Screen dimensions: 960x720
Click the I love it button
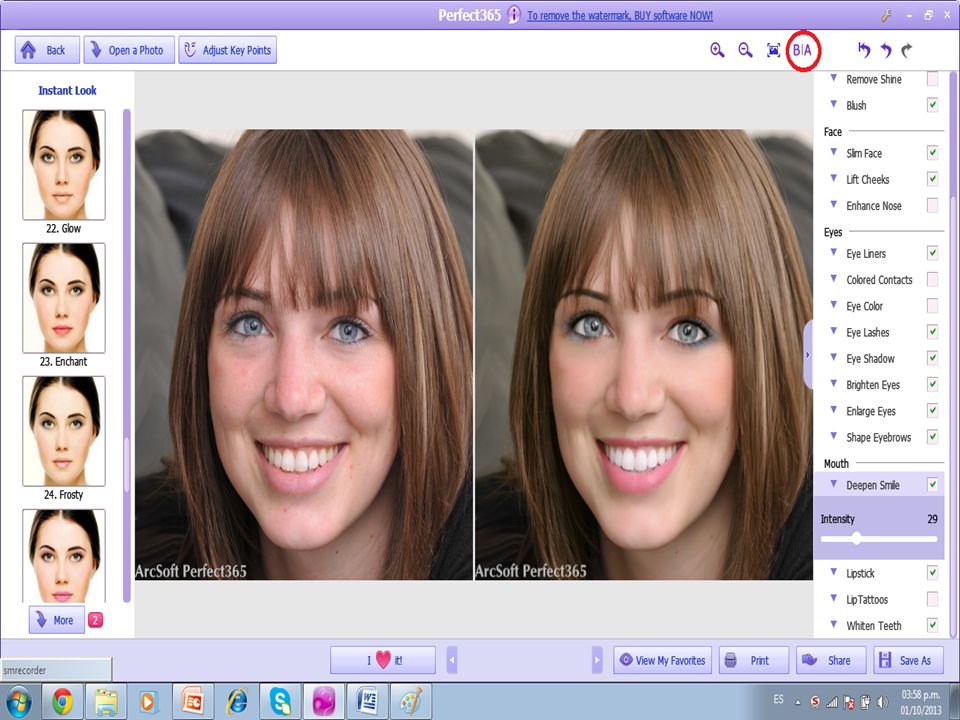[383, 660]
